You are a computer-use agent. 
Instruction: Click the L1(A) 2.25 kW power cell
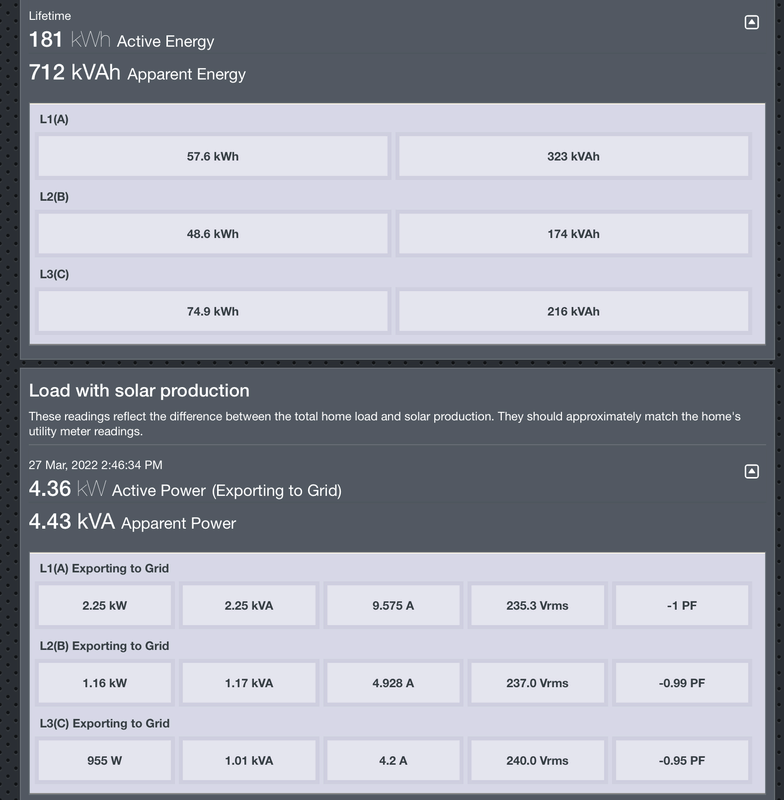pyautogui.click(x=105, y=606)
